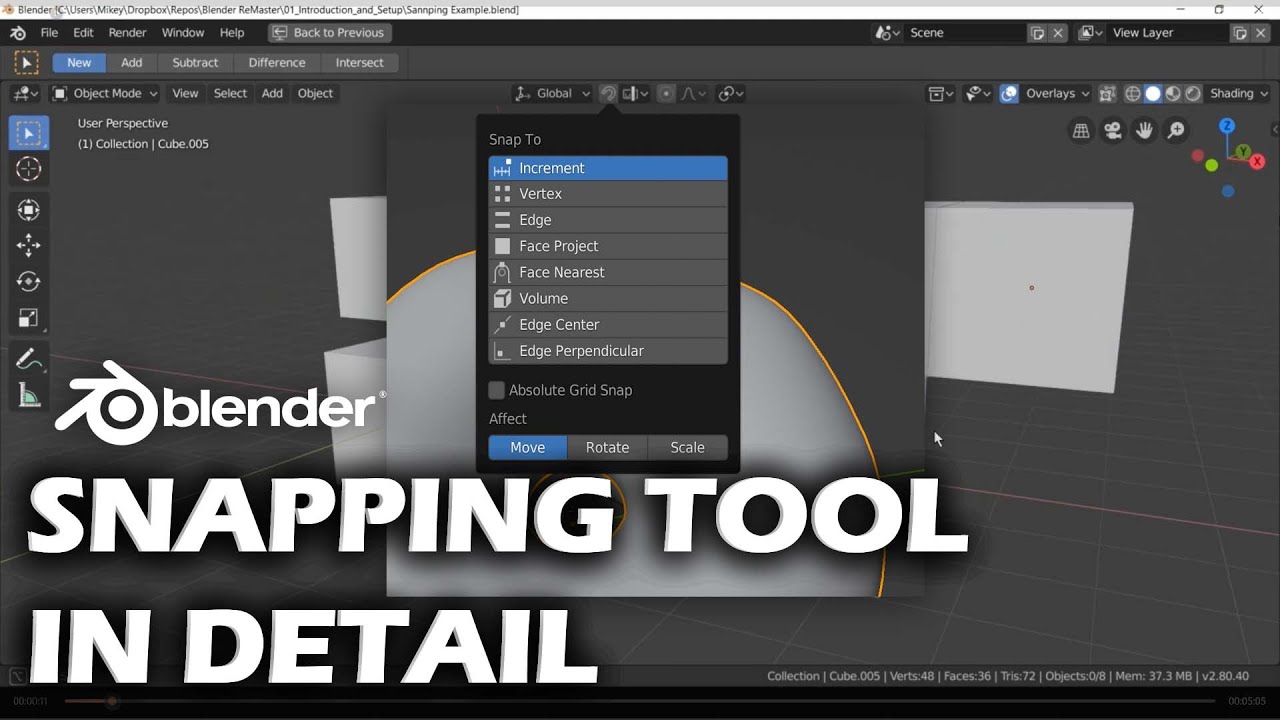Click the green Y axis on gizmo

pyautogui.click(x=1243, y=152)
